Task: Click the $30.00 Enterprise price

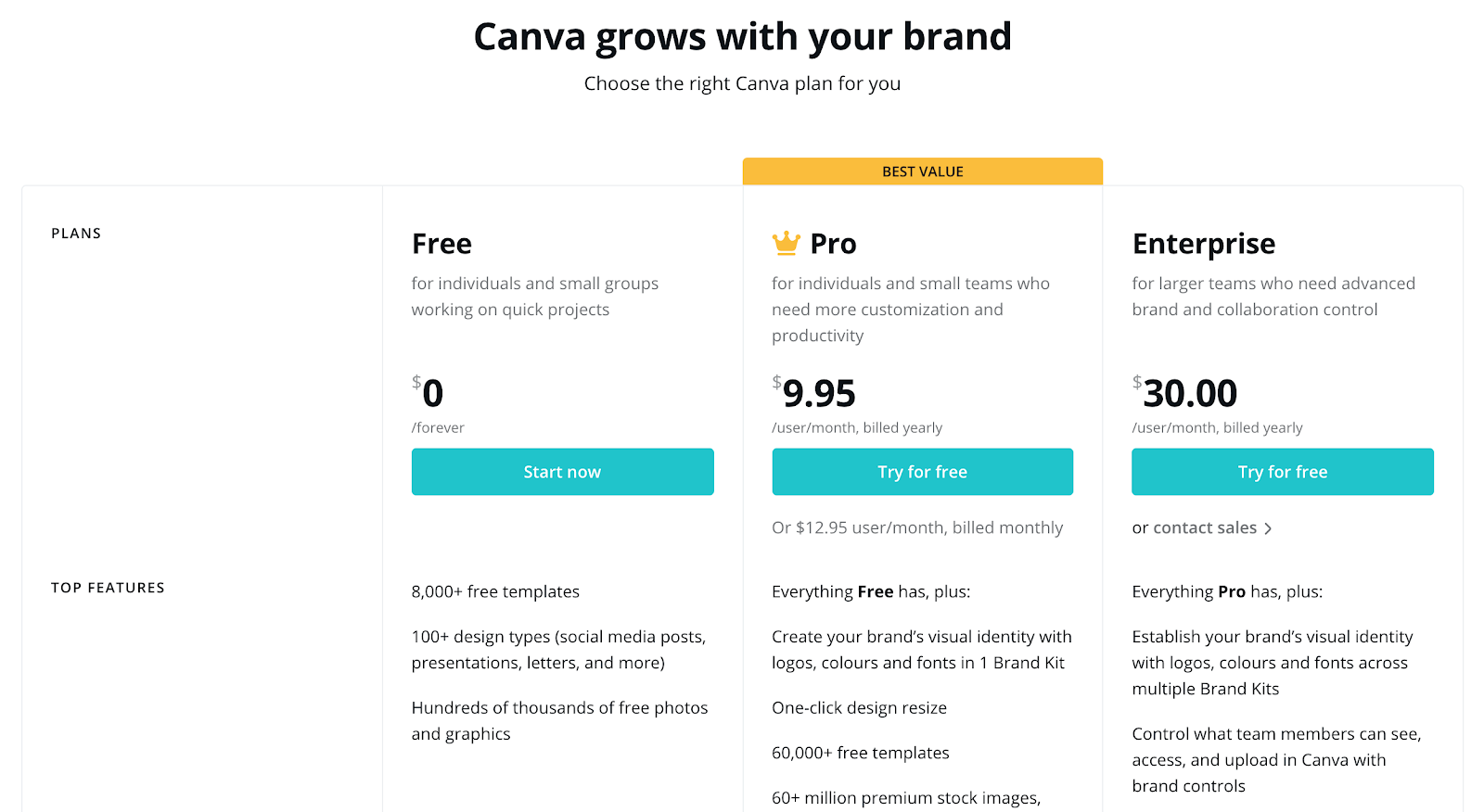Action: (x=1185, y=393)
